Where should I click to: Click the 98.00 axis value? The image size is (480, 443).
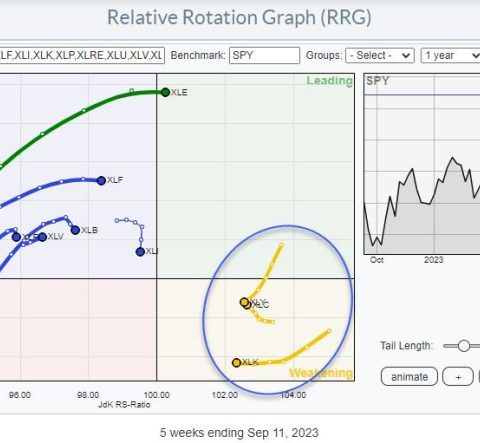click(x=88, y=395)
